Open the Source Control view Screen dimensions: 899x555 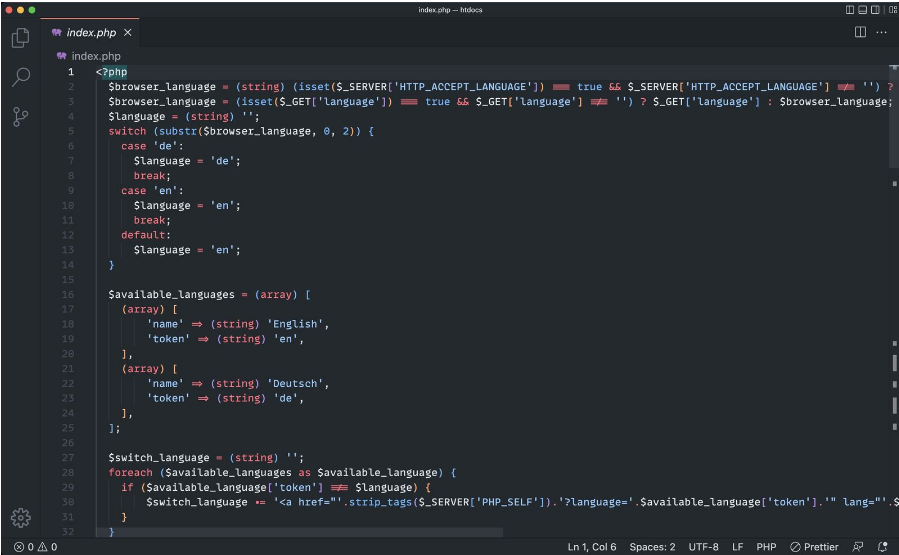(20, 117)
